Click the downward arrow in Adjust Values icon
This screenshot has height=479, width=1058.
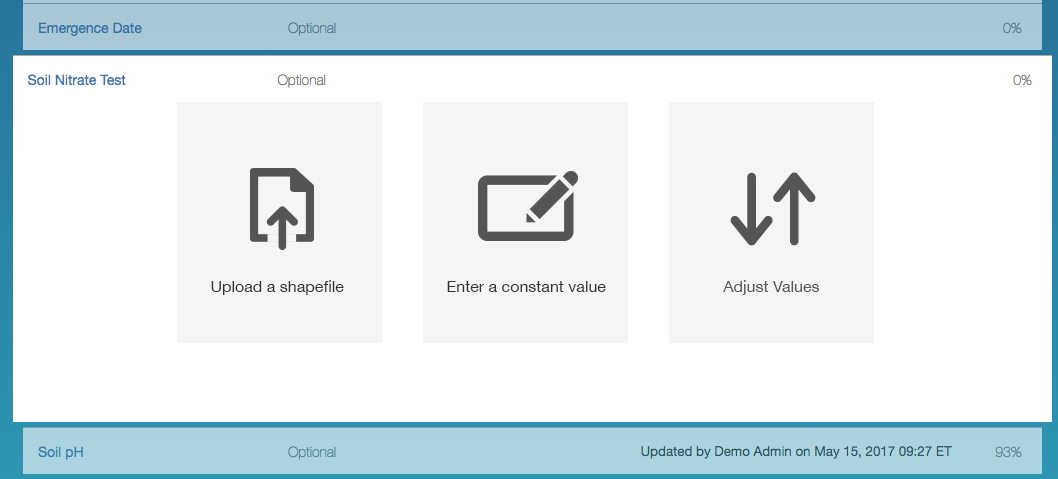pyautogui.click(x=749, y=210)
